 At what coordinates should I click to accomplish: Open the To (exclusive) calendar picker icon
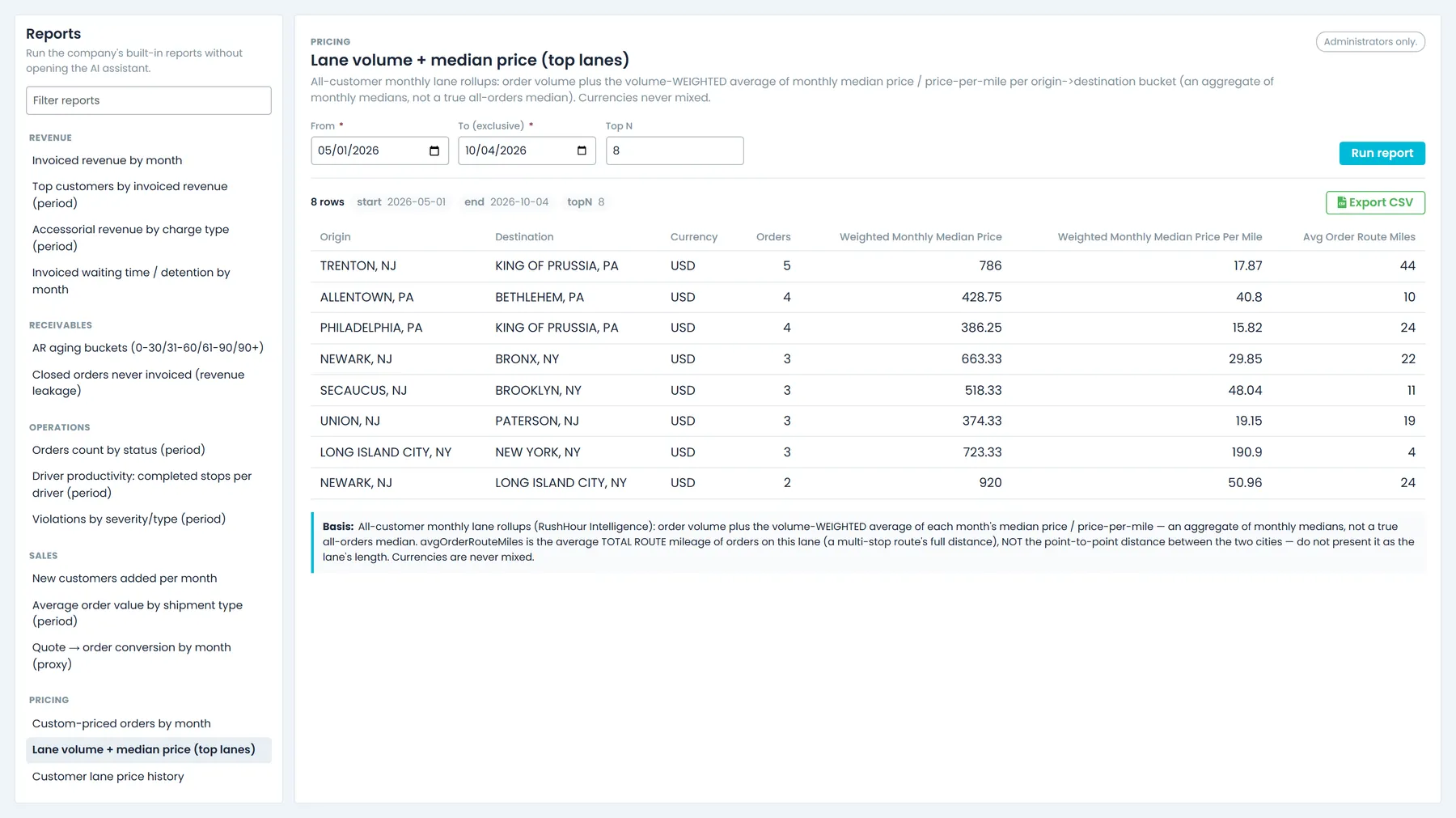[582, 150]
